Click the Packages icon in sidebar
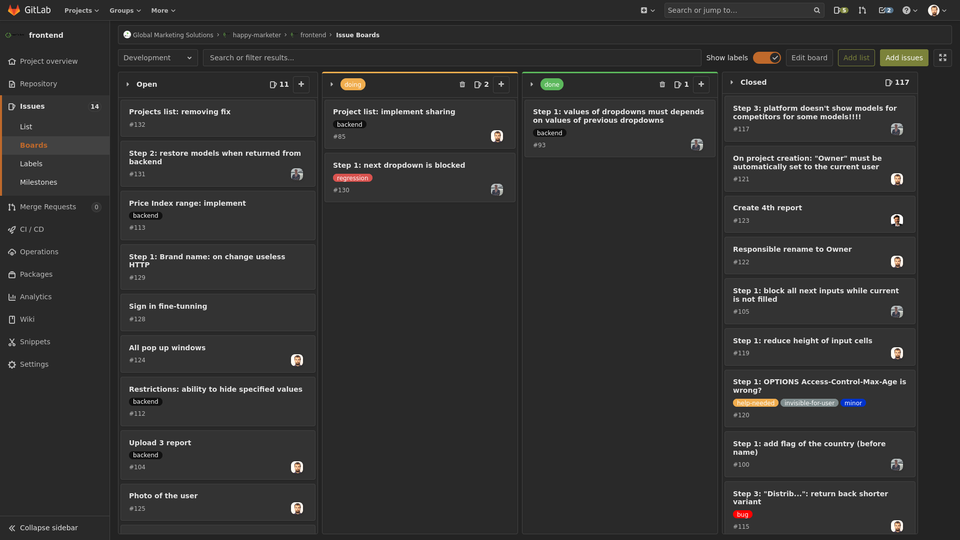The height and width of the screenshot is (540, 960). tap(12, 274)
